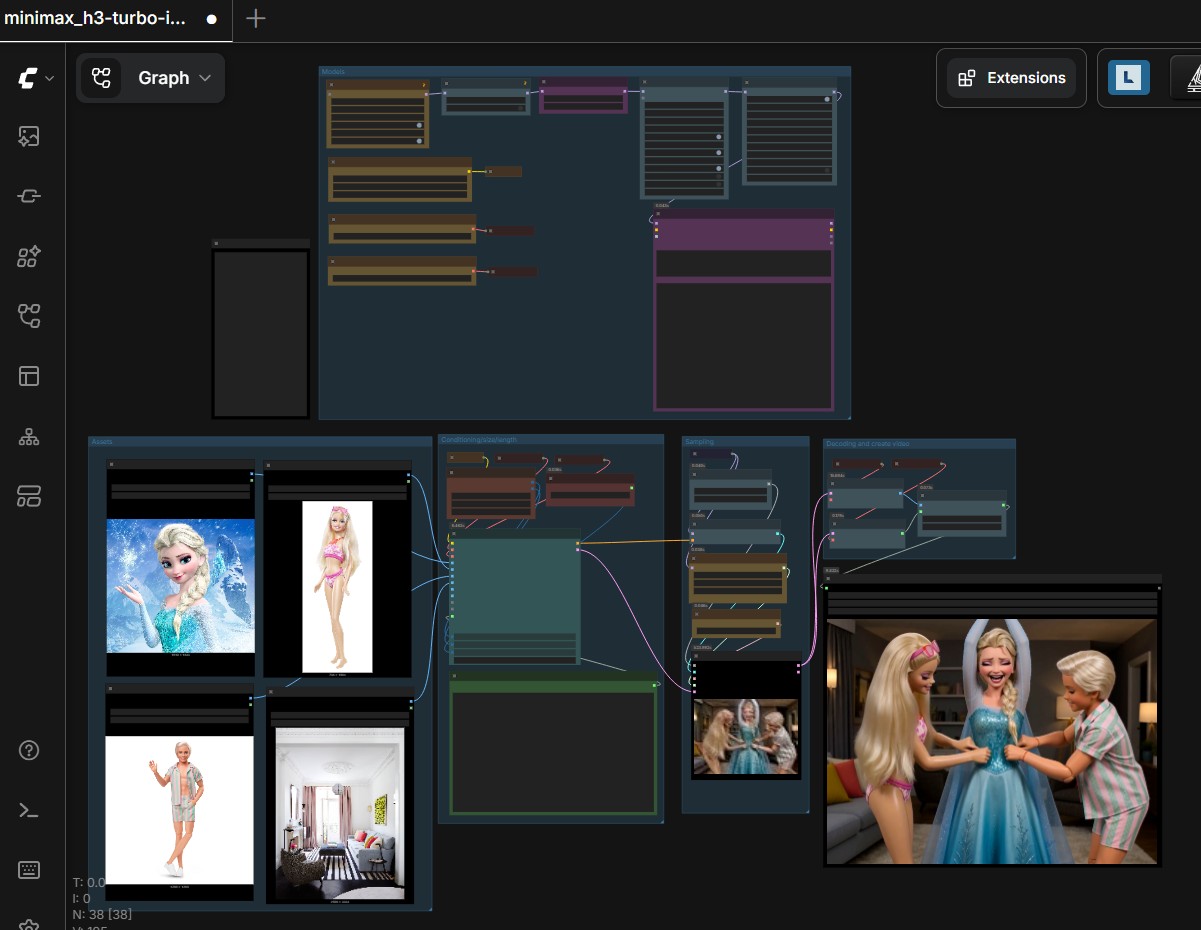Open the squares-with-sparkle sidebar panel
This screenshot has width=1201, height=930.
[29, 257]
